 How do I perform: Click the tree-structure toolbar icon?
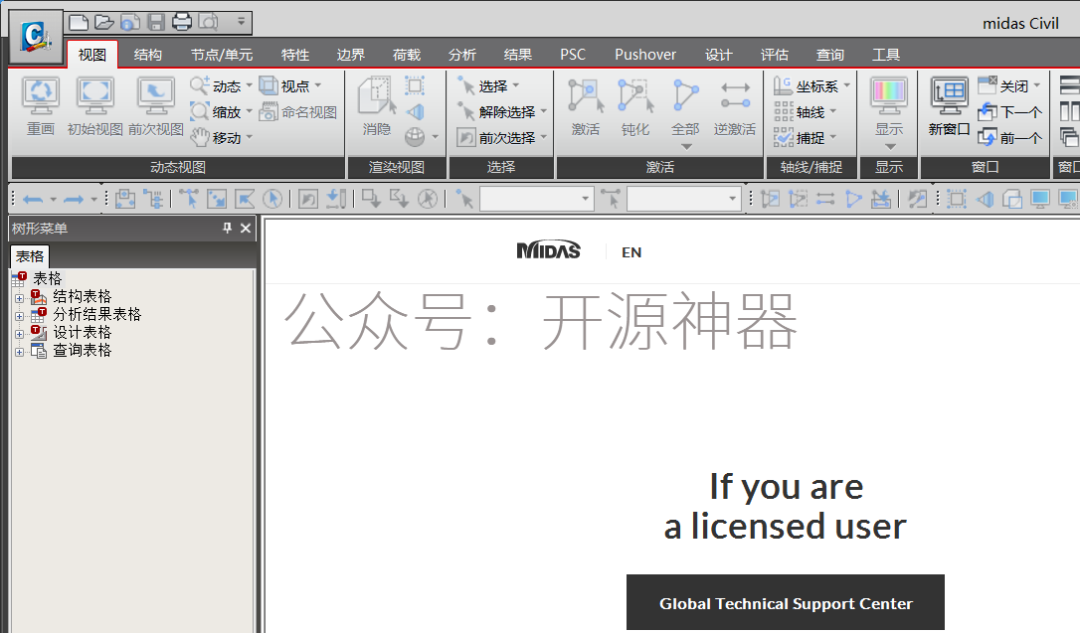pyautogui.click(x=154, y=199)
